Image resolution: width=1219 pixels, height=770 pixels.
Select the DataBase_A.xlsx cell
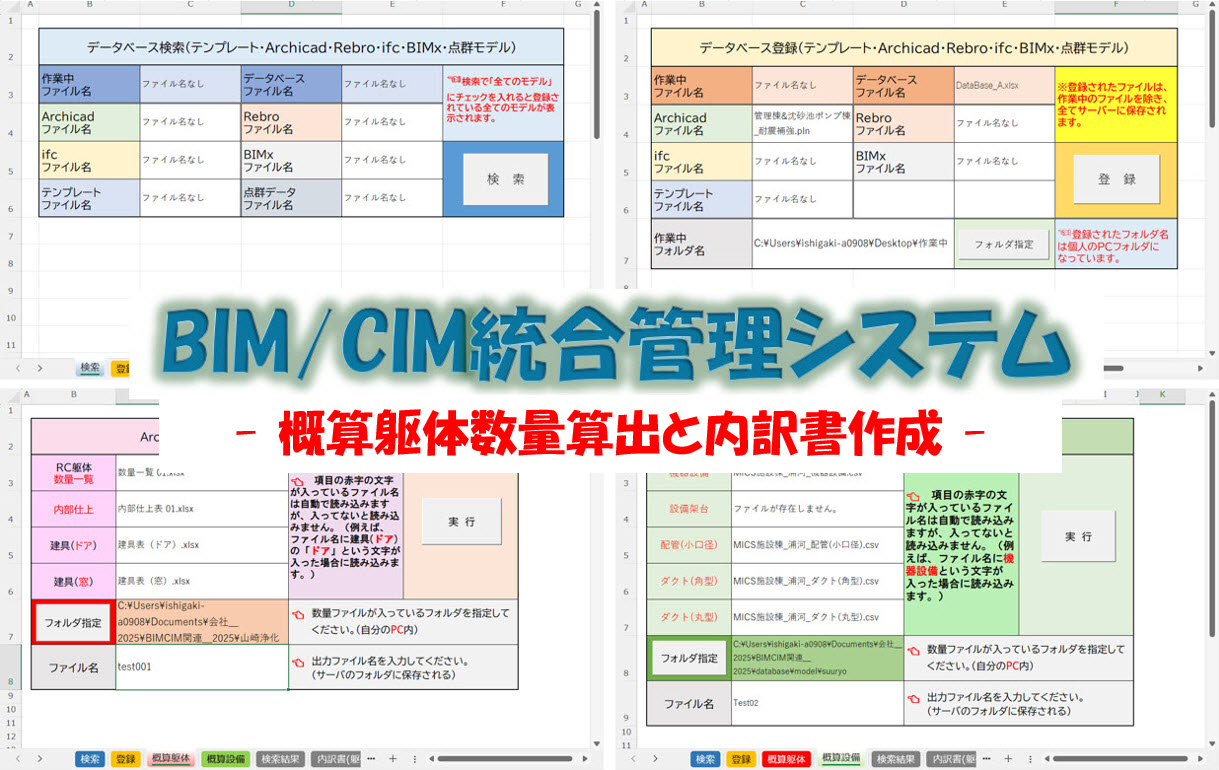(1003, 86)
